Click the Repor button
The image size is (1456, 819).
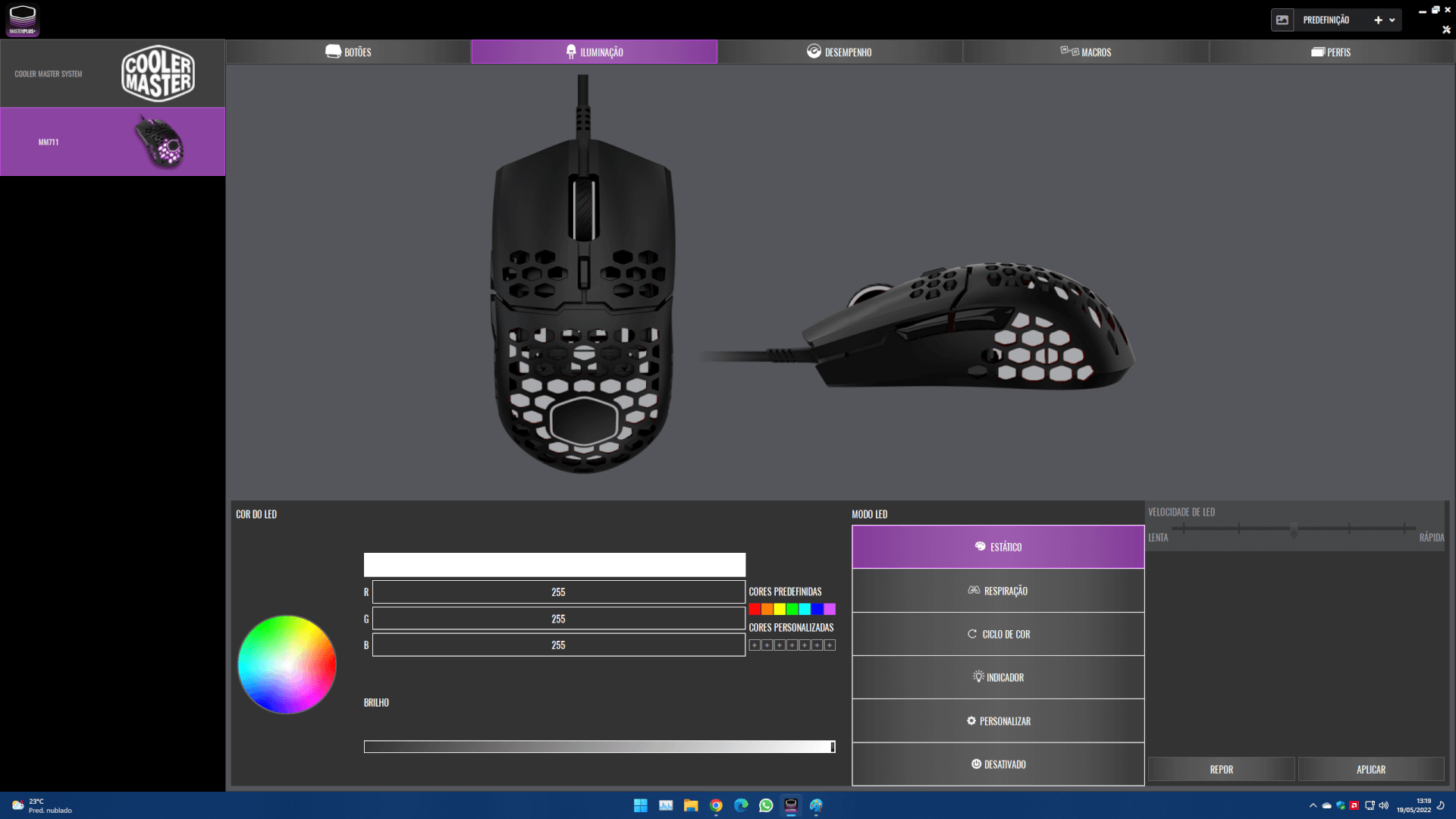click(1221, 769)
